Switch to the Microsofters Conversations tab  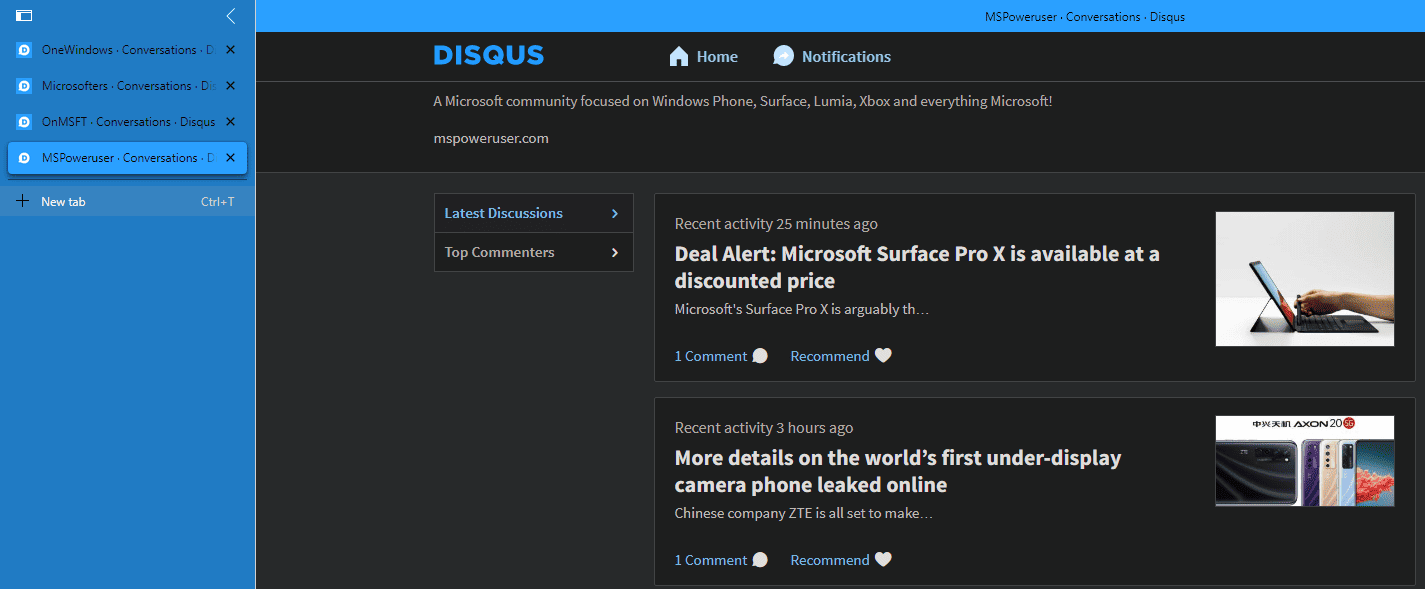(127, 86)
